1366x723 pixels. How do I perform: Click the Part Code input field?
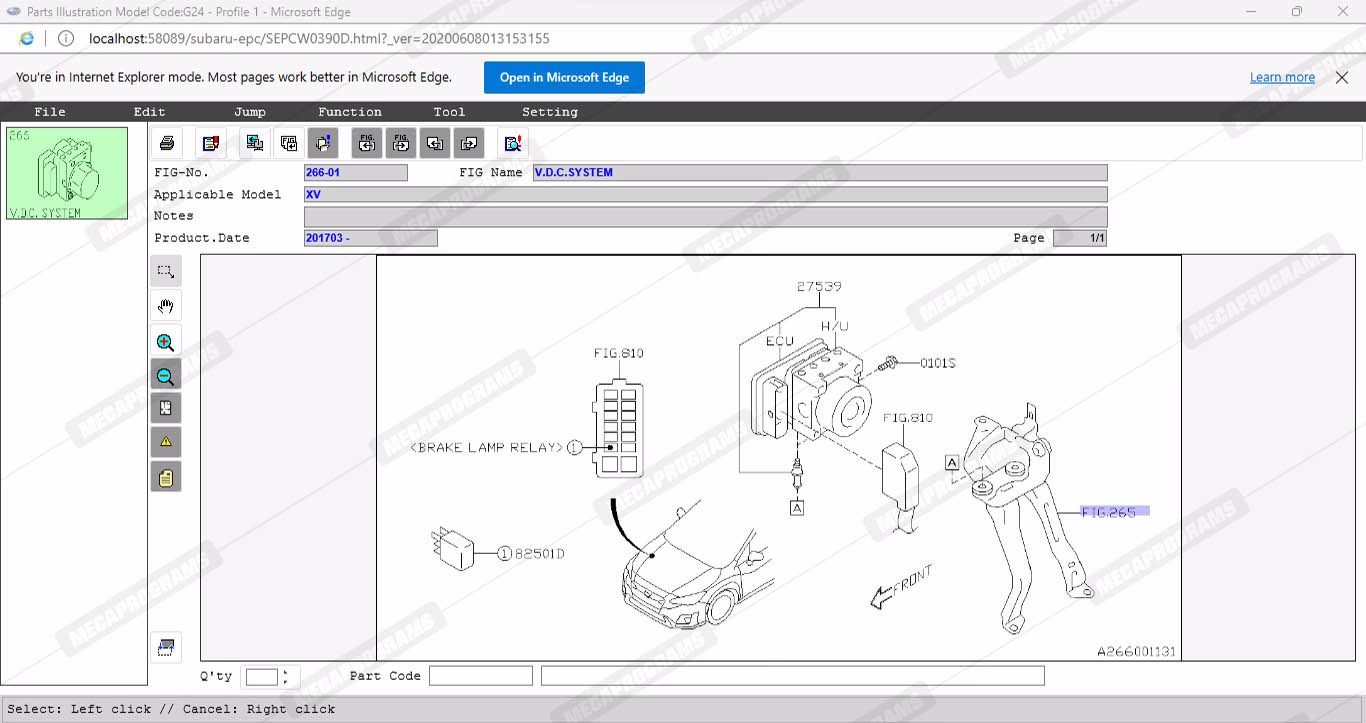coord(481,676)
